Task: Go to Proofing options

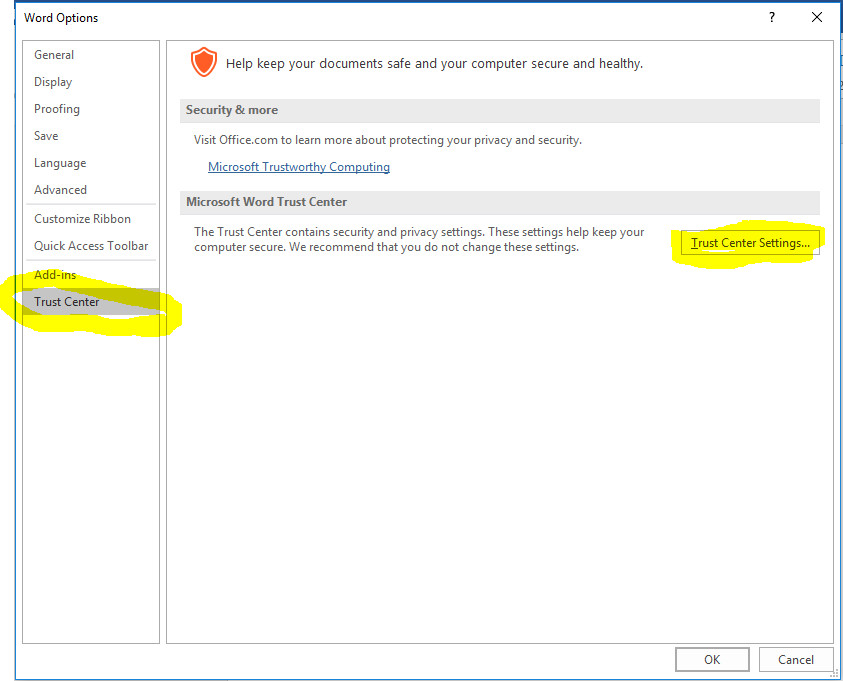Action: coord(91,109)
